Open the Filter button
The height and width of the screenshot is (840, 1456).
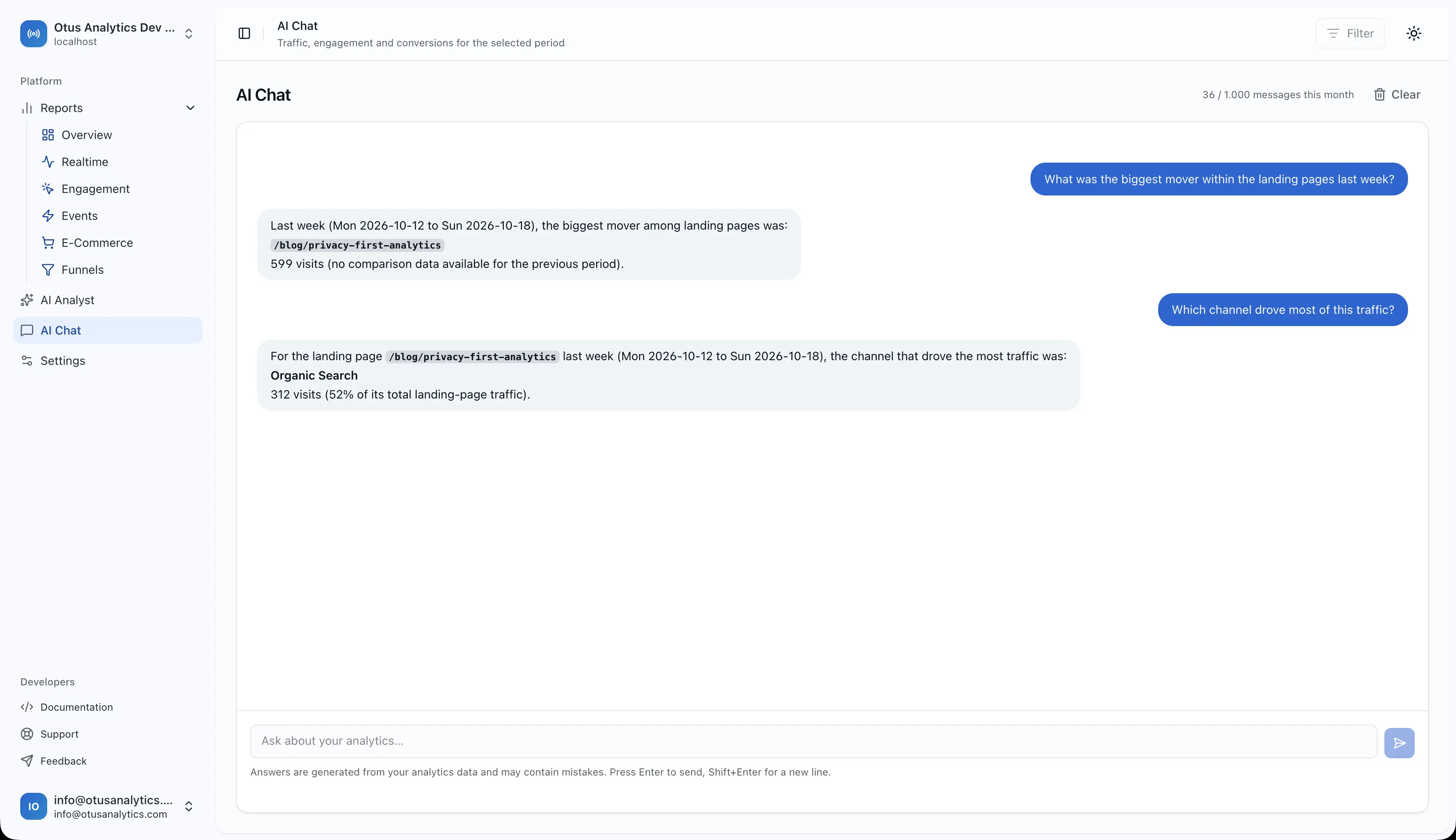(x=1350, y=33)
